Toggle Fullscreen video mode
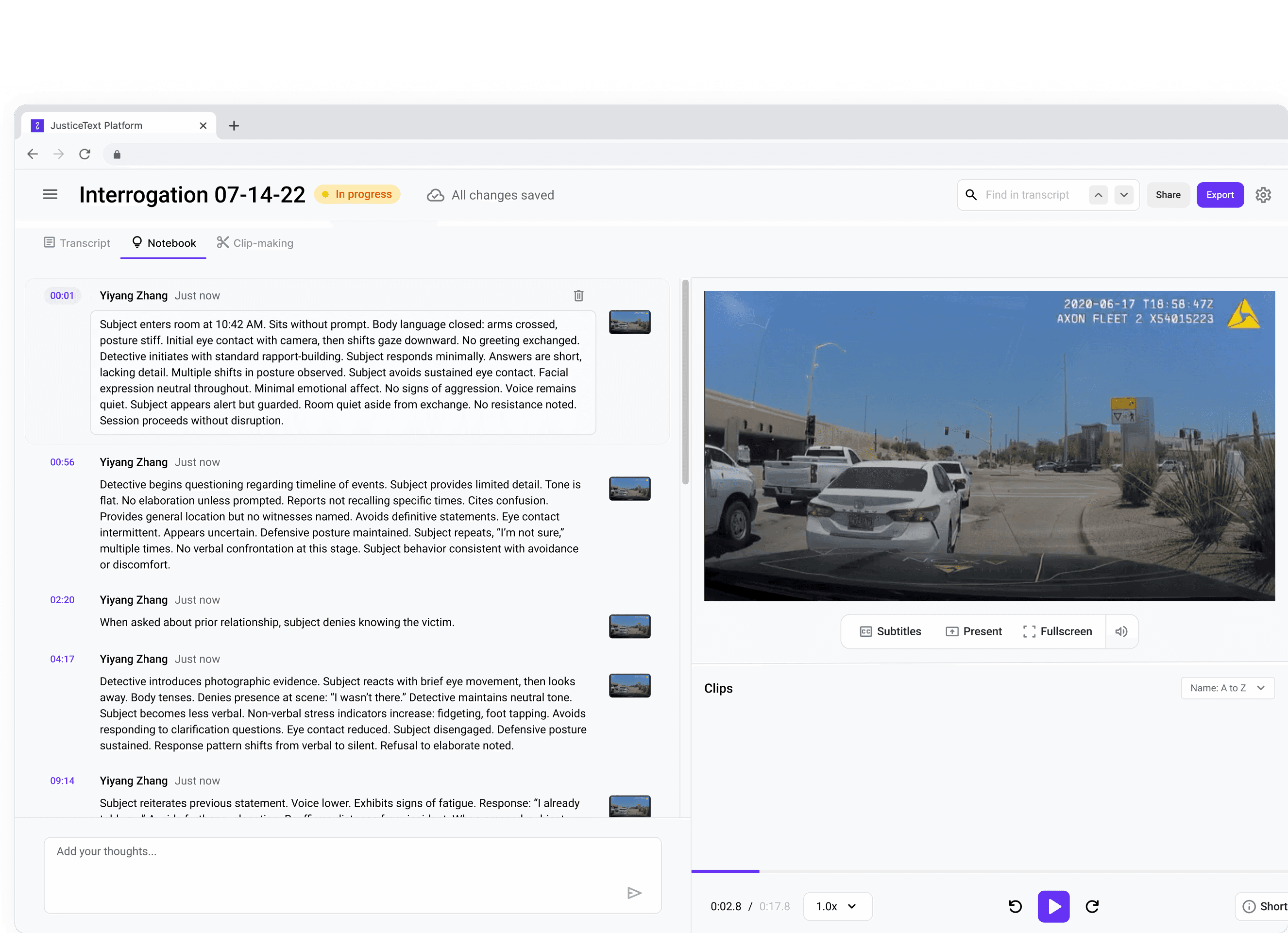Image resolution: width=1288 pixels, height=933 pixels. 1057,631
